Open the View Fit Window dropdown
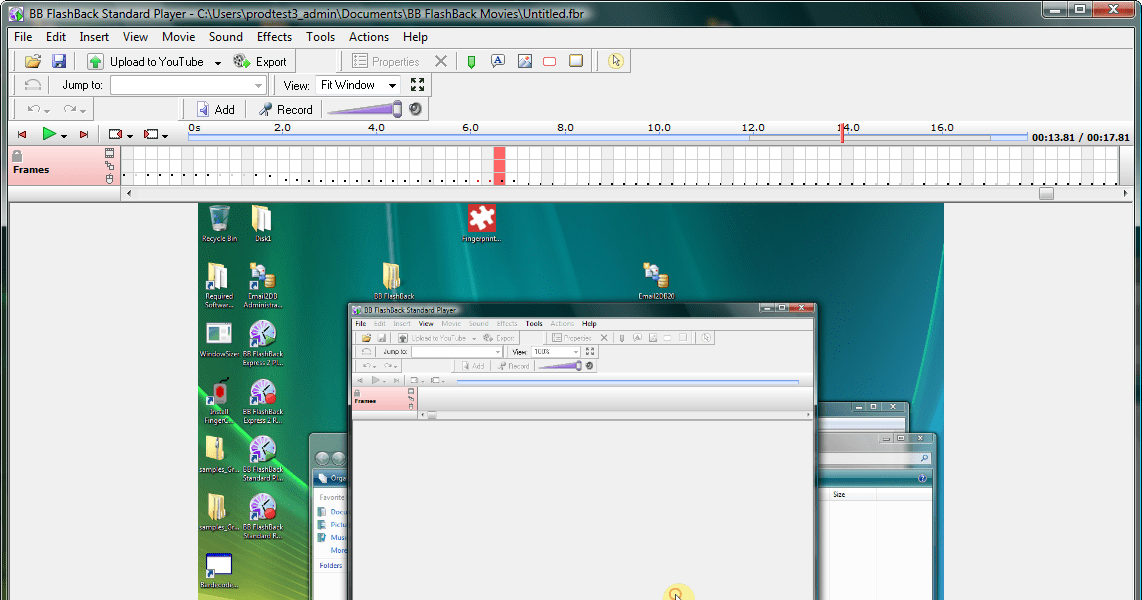1142x600 pixels. click(392, 86)
